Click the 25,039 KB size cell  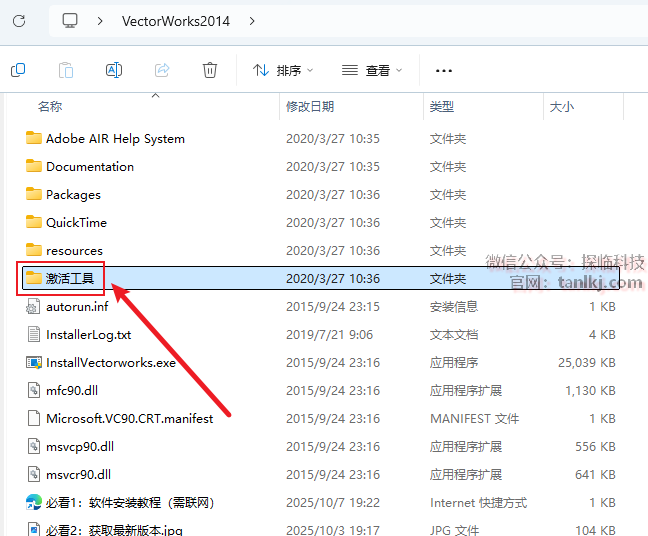point(587,362)
